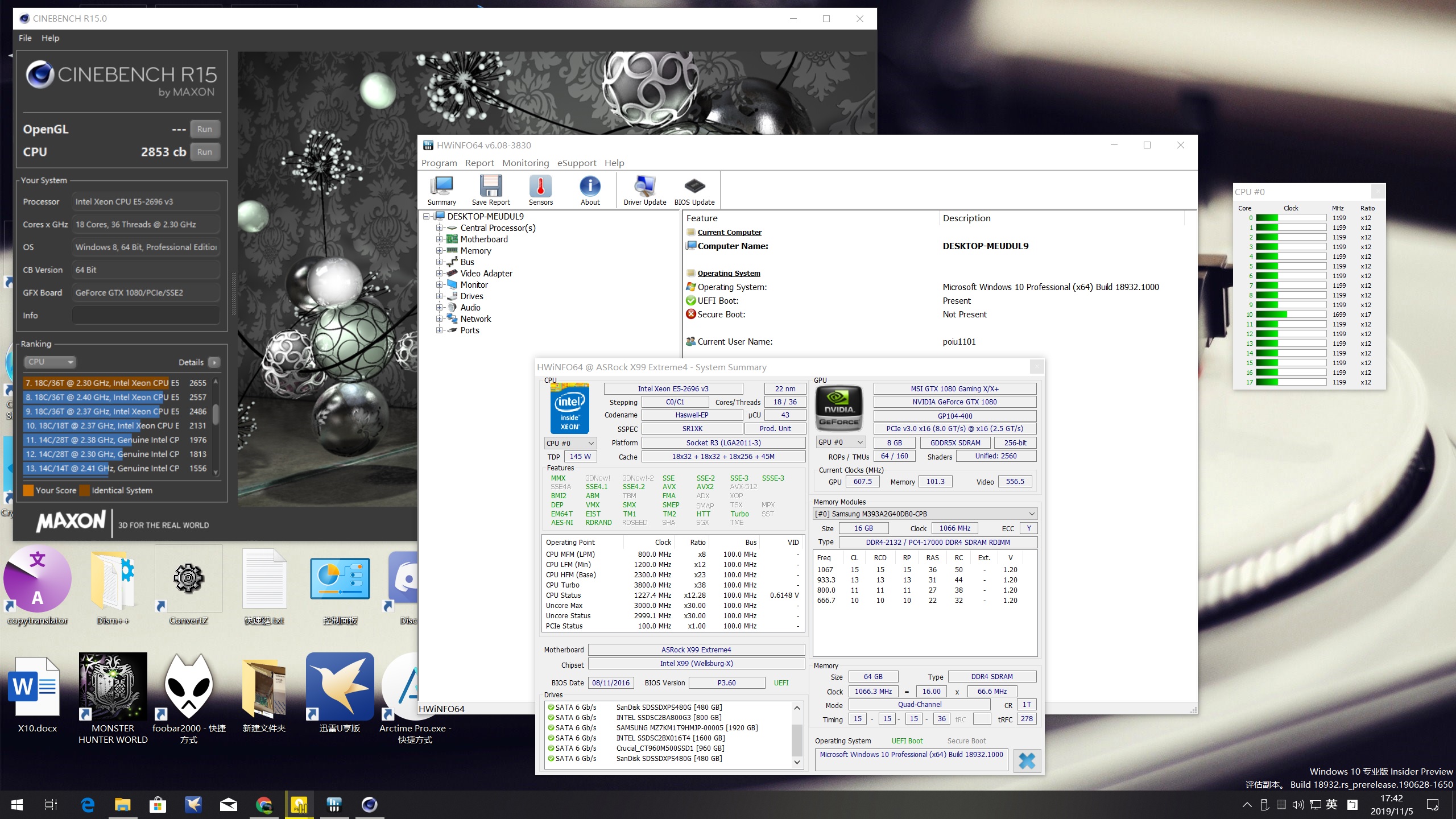
Task: Open File Explorer from taskbar
Action: click(x=123, y=805)
